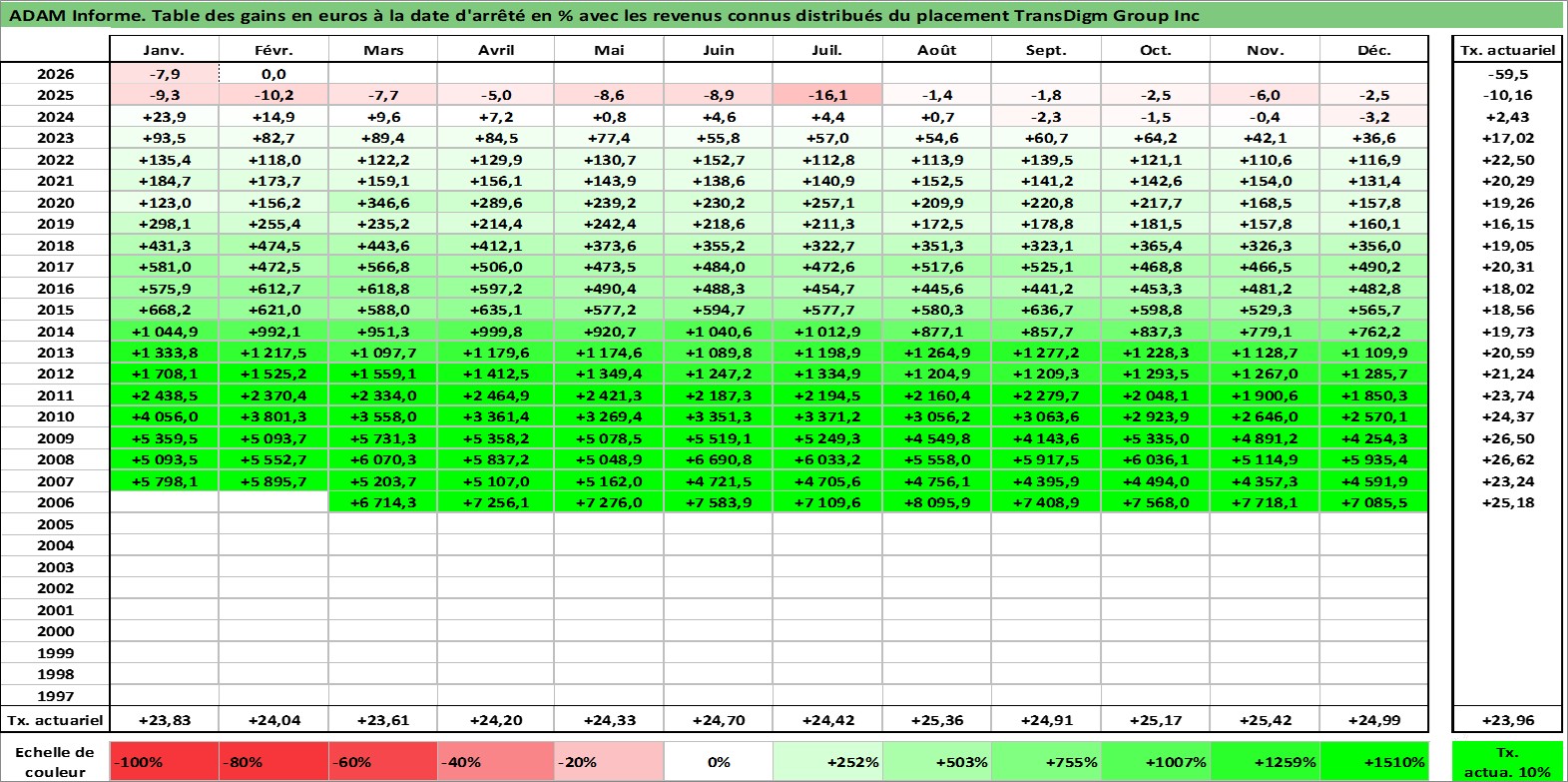Click the +6 690,8 cell in June 2008
The height and width of the screenshot is (782, 1568).
719,459
